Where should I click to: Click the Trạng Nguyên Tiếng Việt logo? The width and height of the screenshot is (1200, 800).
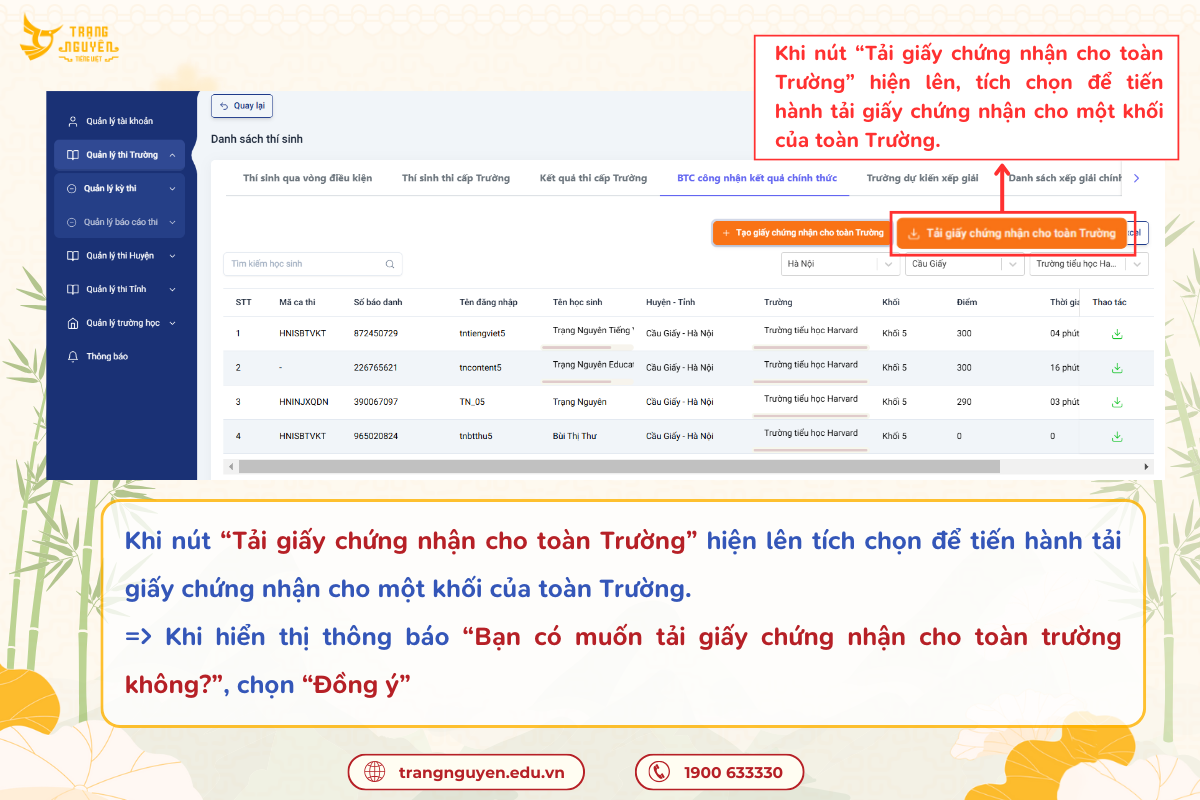click(70, 40)
